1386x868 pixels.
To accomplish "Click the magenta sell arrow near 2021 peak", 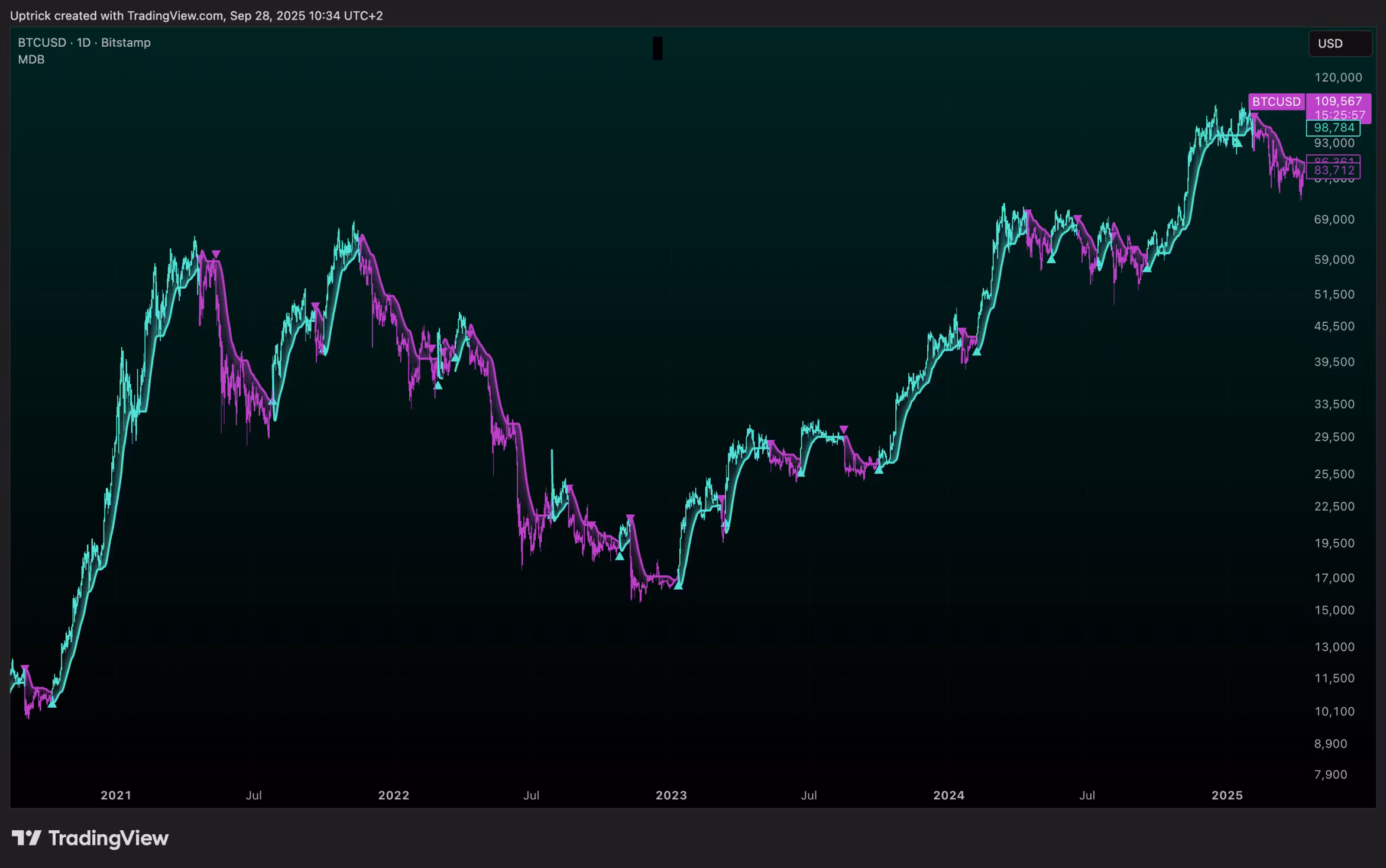I will coord(216,254).
